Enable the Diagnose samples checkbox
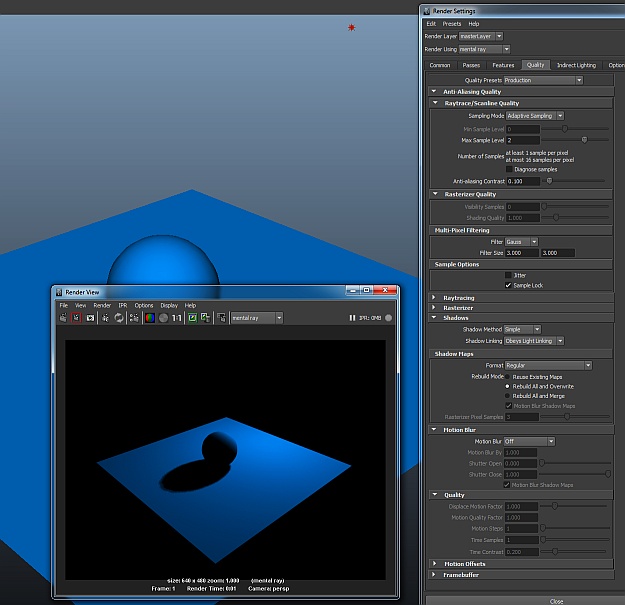This screenshot has width=625, height=605. click(x=509, y=169)
